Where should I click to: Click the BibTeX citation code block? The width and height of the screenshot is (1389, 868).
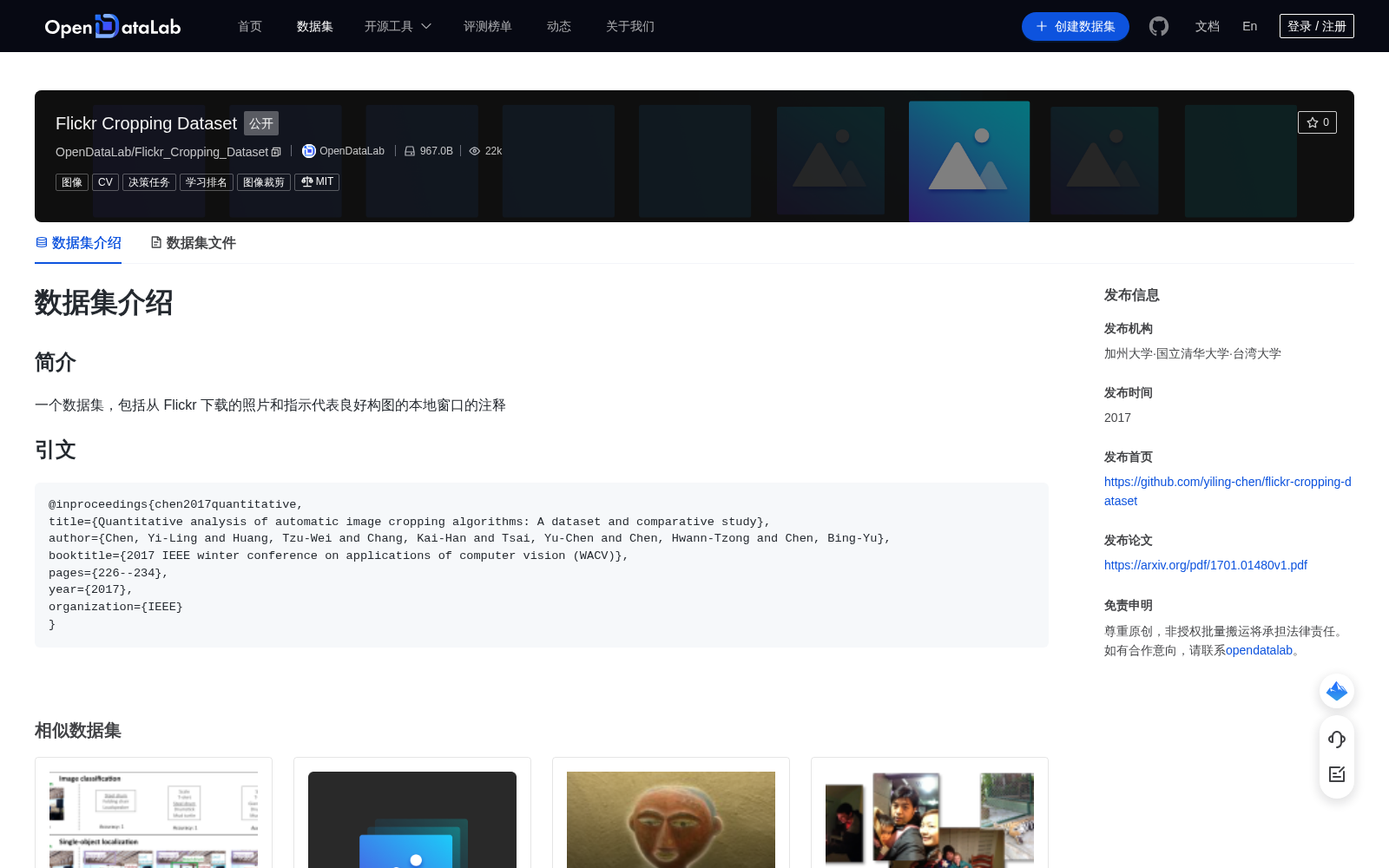click(x=542, y=564)
